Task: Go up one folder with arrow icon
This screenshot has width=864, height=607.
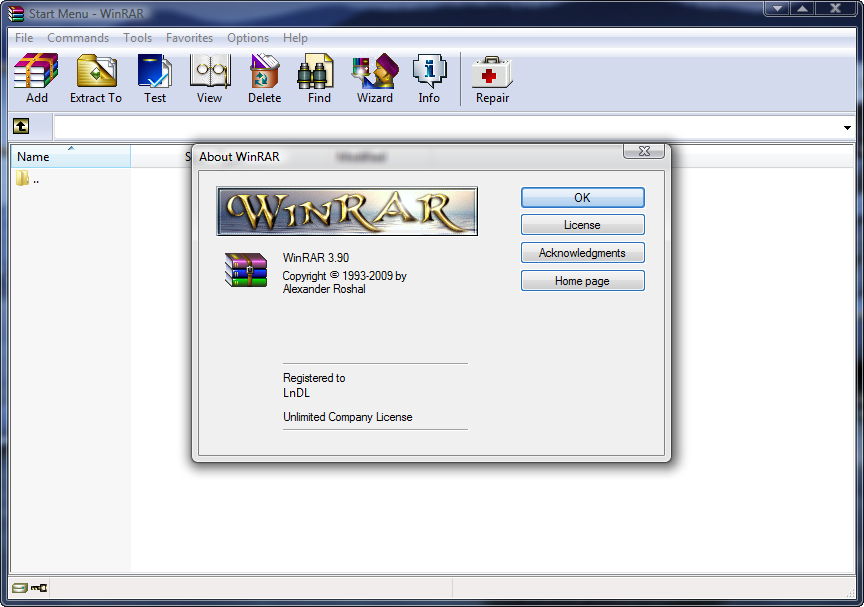Action: pos(21,127)
